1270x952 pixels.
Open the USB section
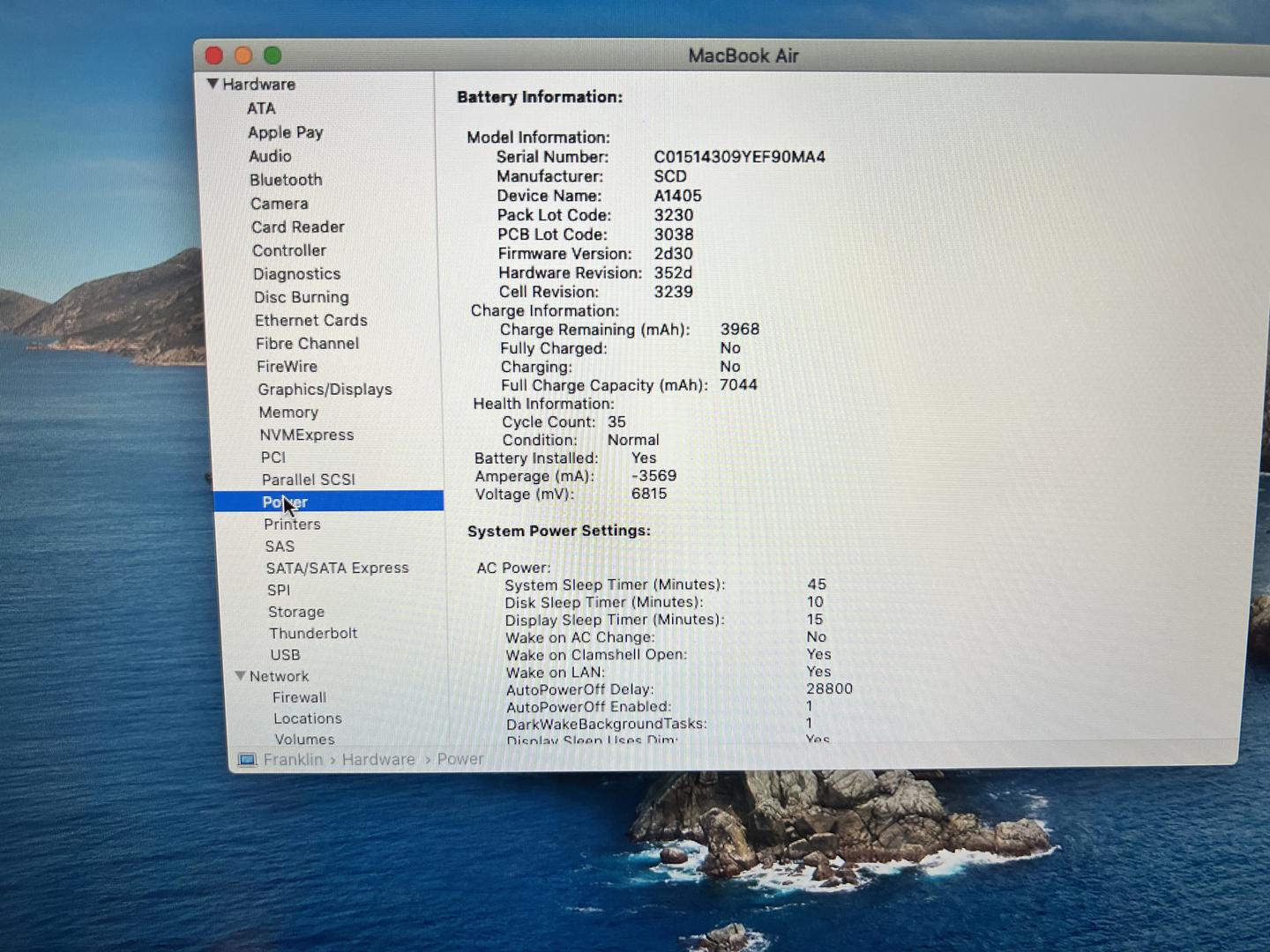click(286, 655)
